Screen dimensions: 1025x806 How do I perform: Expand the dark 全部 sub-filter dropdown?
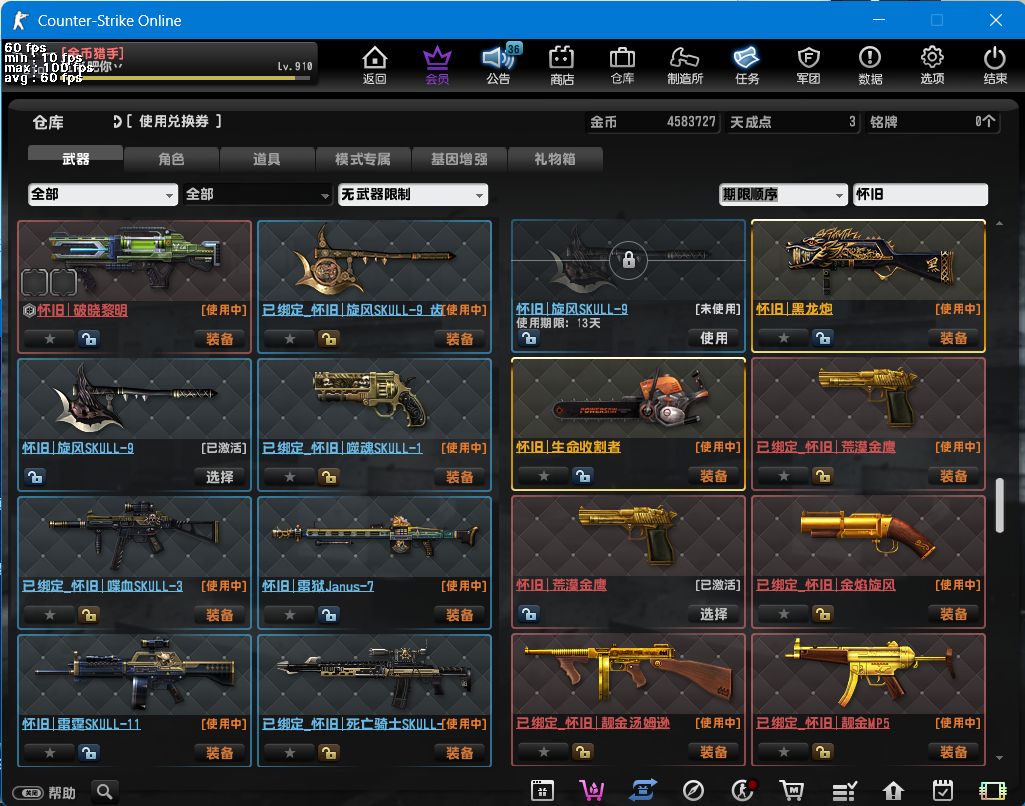pyautogui.click(x=258, y=195)
